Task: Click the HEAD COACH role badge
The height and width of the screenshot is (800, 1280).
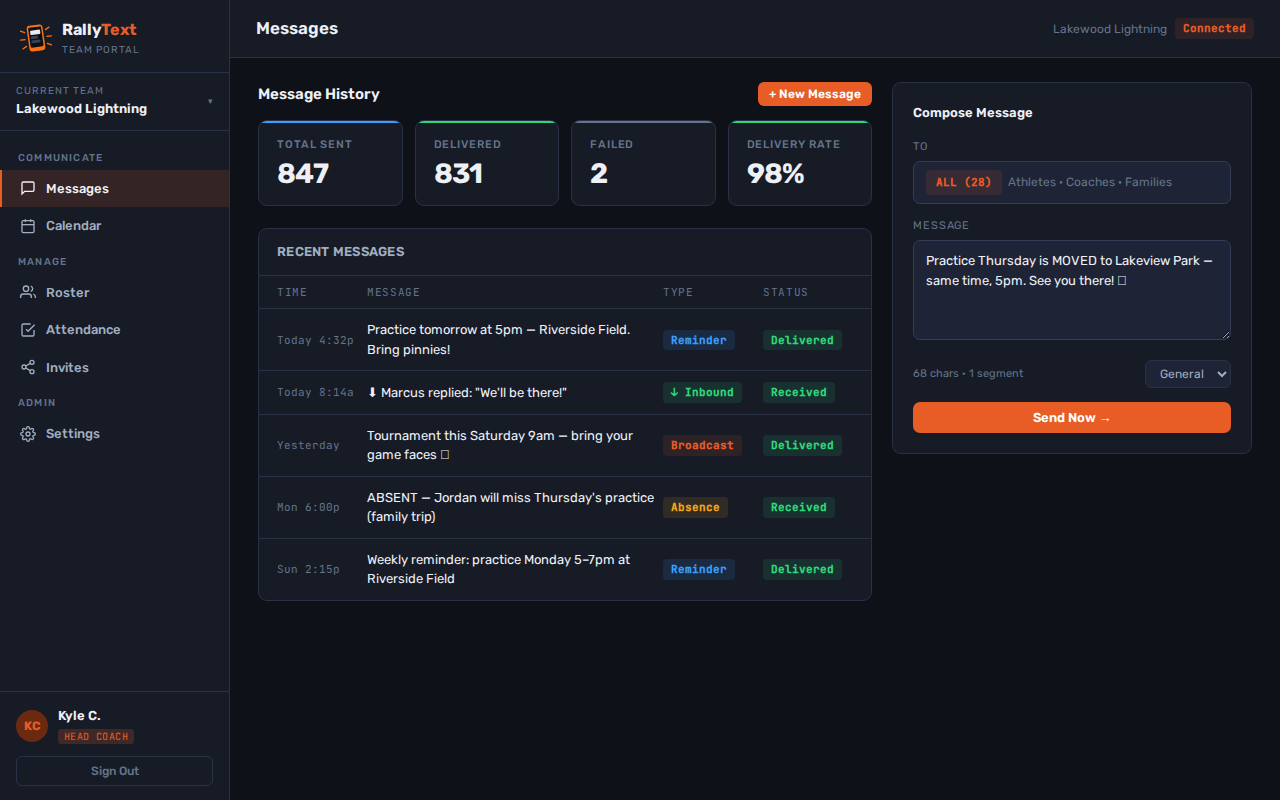Action: coord(96,737)
